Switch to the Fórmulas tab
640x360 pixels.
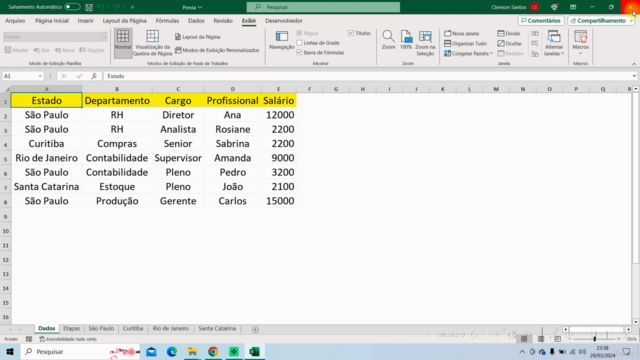point(167,21)
